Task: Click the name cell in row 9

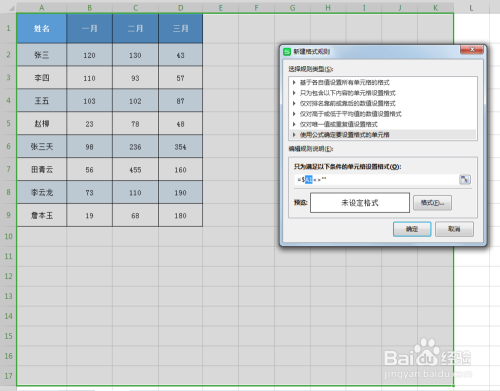Action: (x=42, y=215)
